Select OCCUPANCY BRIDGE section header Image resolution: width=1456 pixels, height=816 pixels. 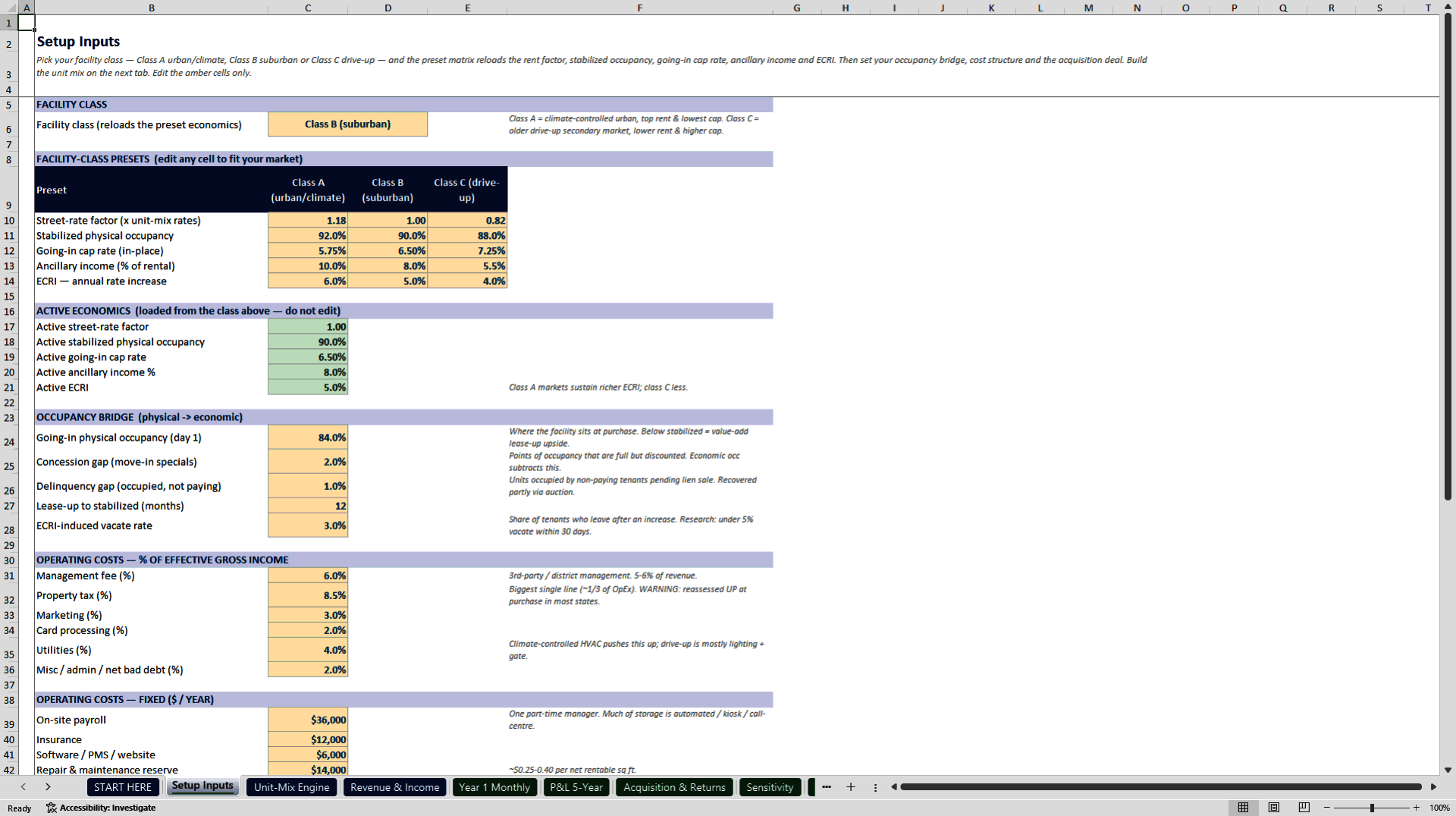[x=403, y=417]
